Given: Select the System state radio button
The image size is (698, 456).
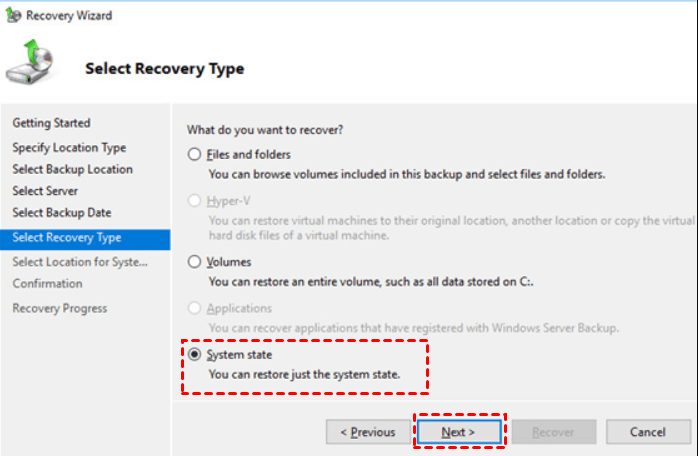Looking at the screenshot, I should click(x=194, y=356).
